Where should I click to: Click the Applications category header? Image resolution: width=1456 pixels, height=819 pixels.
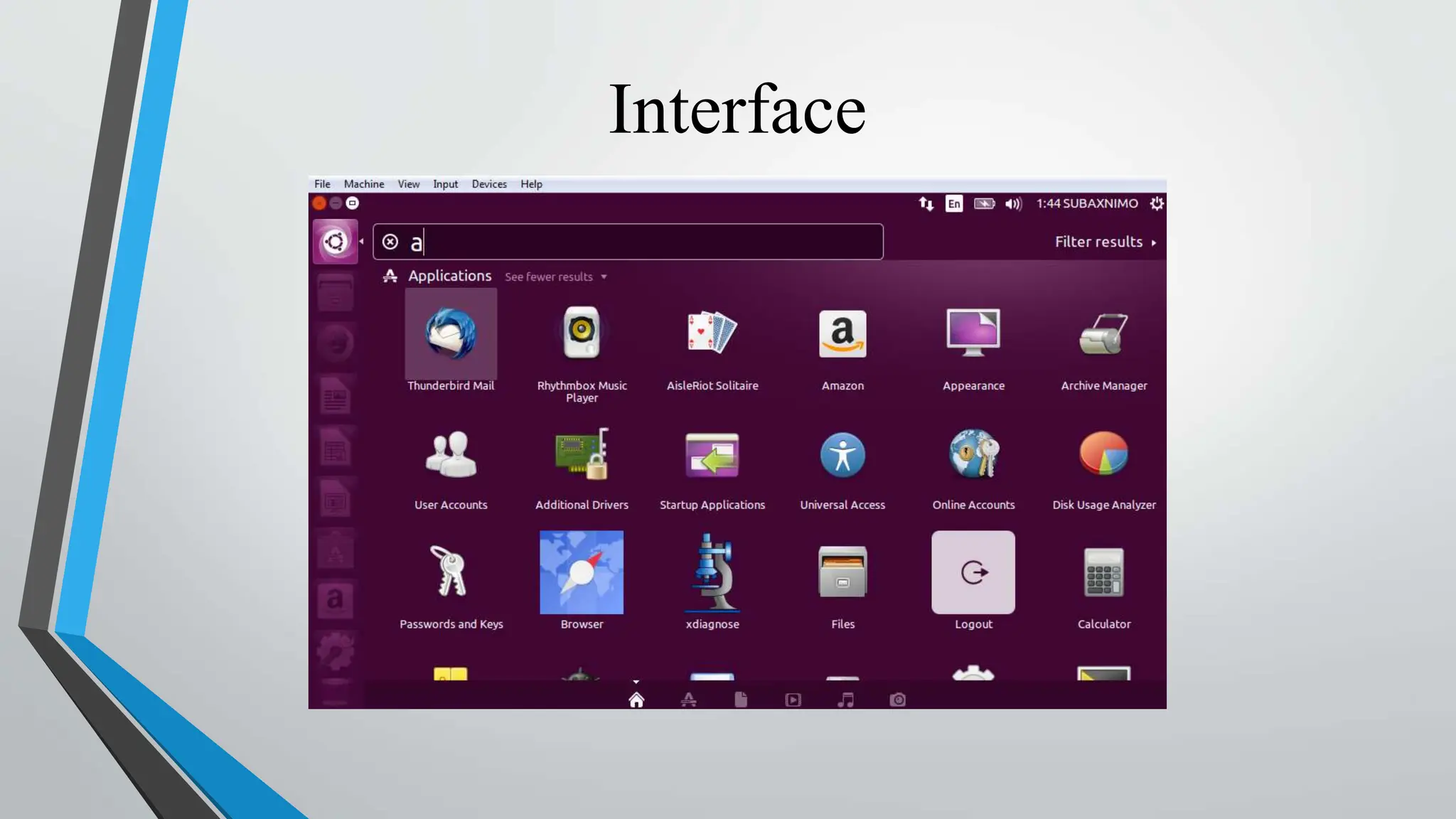(449, 276)
